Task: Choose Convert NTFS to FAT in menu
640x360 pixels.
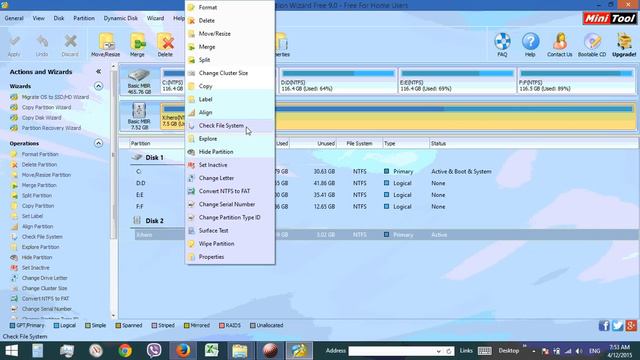Action: pyautogui.click(x=230, y=191)
